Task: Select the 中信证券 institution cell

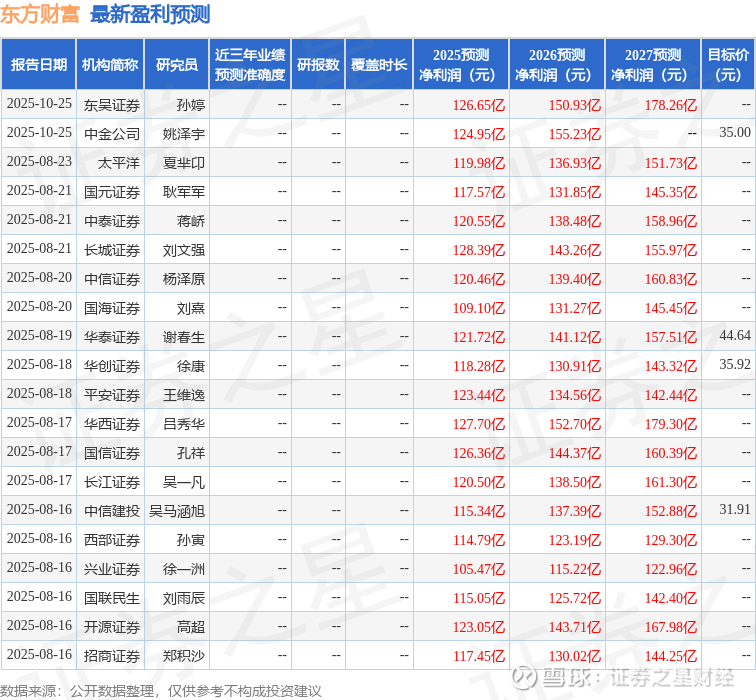Action: [112, 279]
